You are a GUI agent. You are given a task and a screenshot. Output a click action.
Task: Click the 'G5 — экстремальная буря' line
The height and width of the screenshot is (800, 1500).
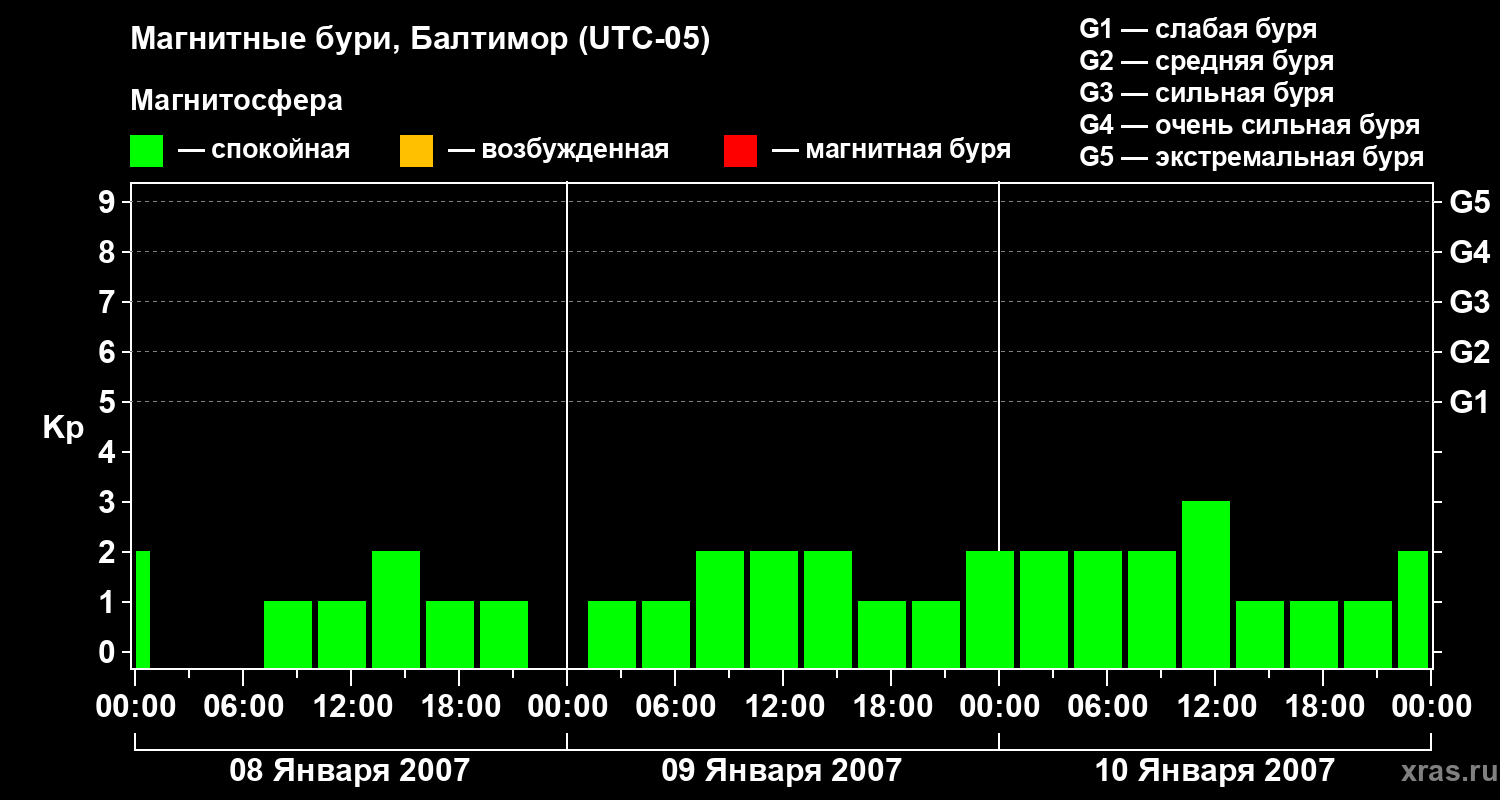(x=1252, y=157)
